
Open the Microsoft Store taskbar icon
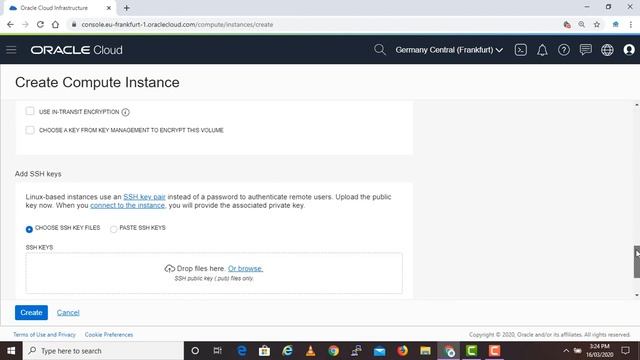tap(264, 351)
